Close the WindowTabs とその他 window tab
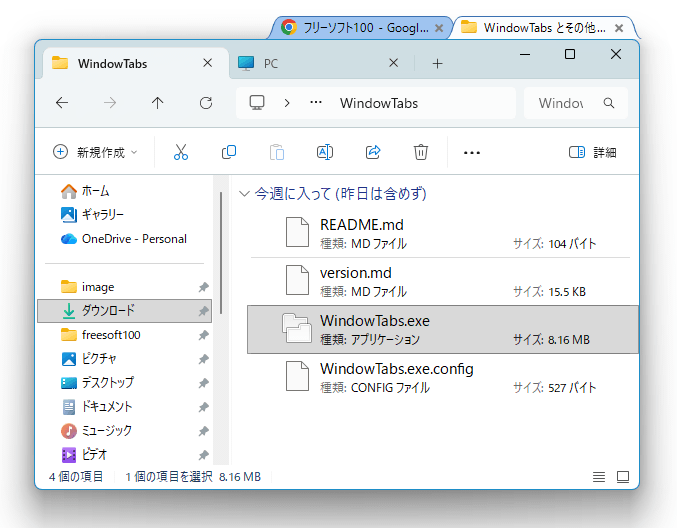 pyautogui.click(x=619, y=28)
